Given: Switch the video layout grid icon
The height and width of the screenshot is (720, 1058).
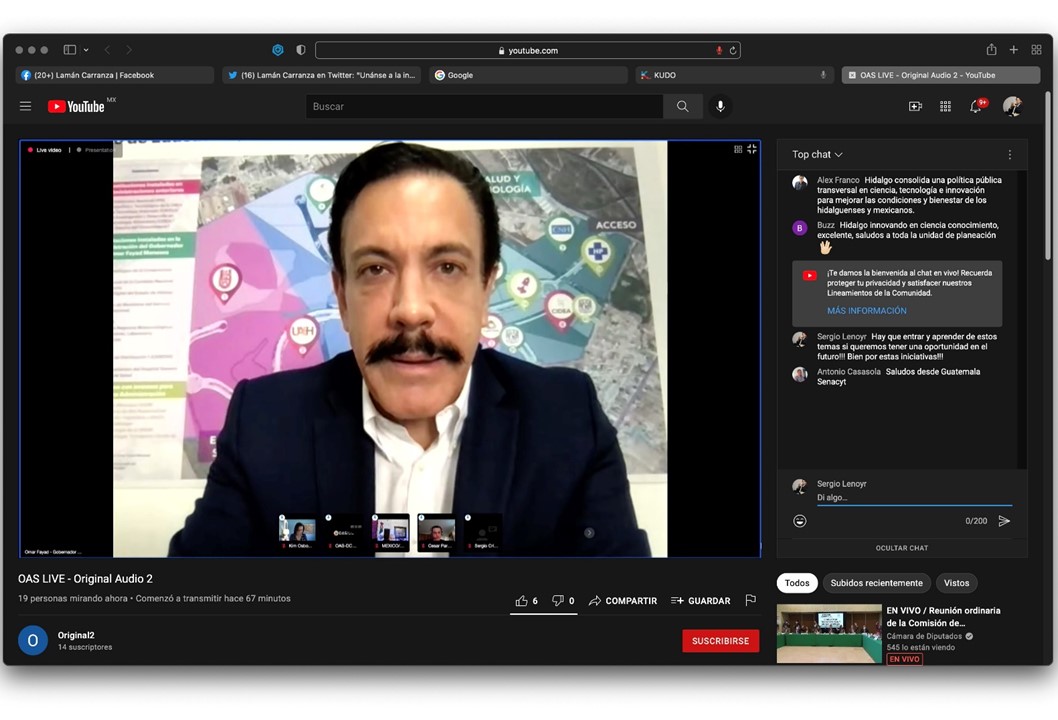Looking at the screenshot, I should [x=738, y=149].
